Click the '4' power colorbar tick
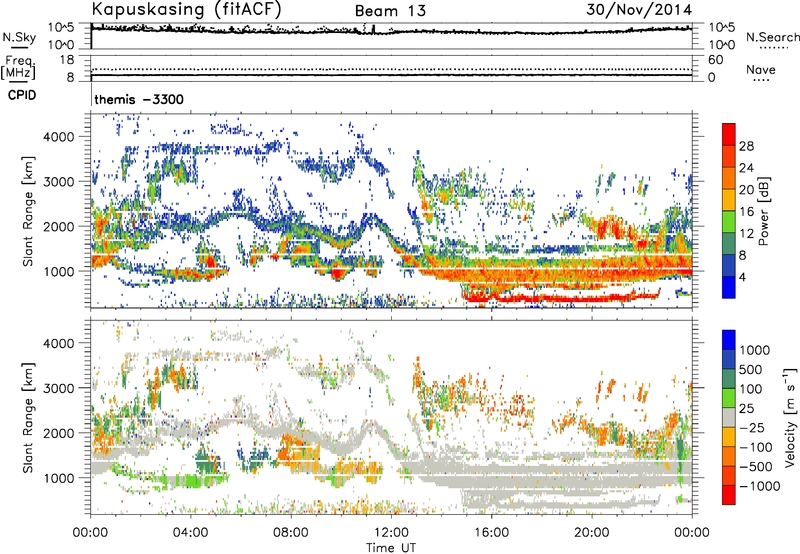 742,277
